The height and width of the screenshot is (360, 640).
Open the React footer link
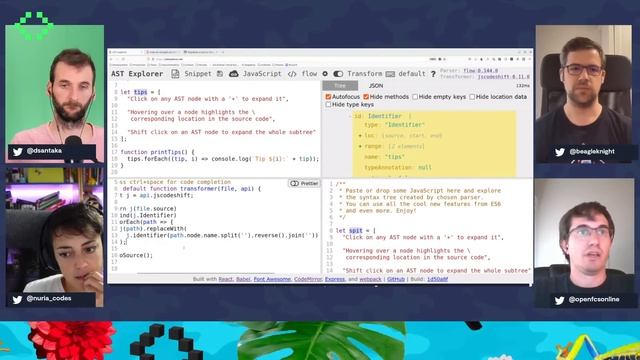pos(226,279)
